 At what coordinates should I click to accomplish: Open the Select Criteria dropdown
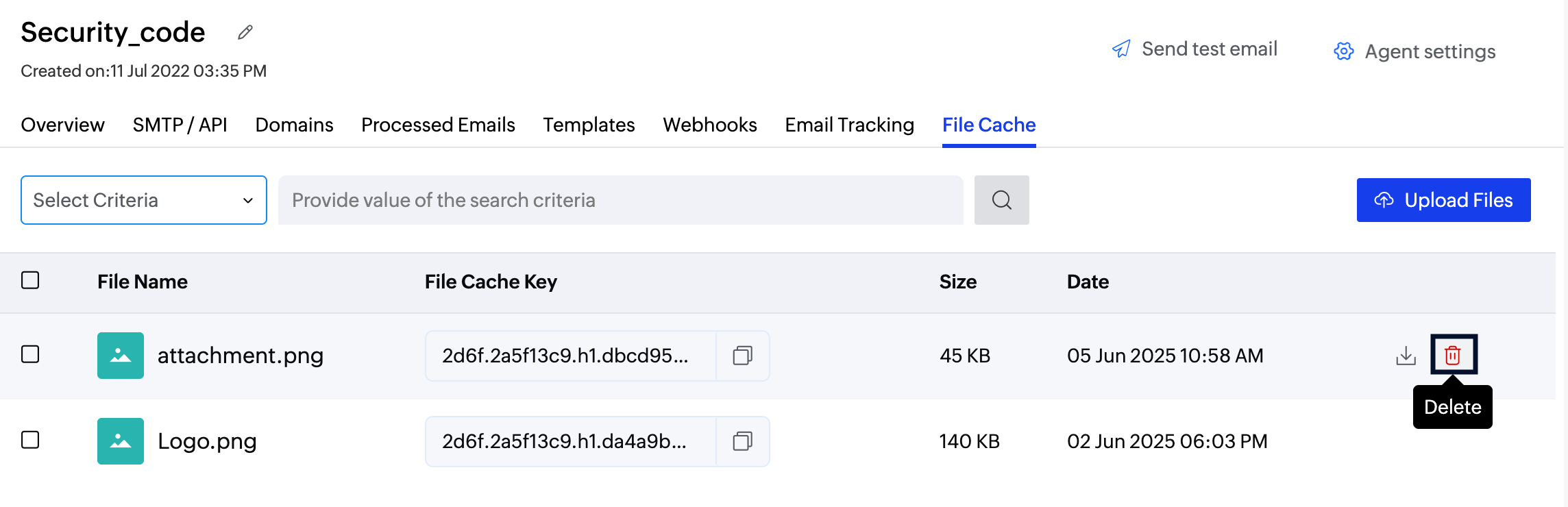143,200
